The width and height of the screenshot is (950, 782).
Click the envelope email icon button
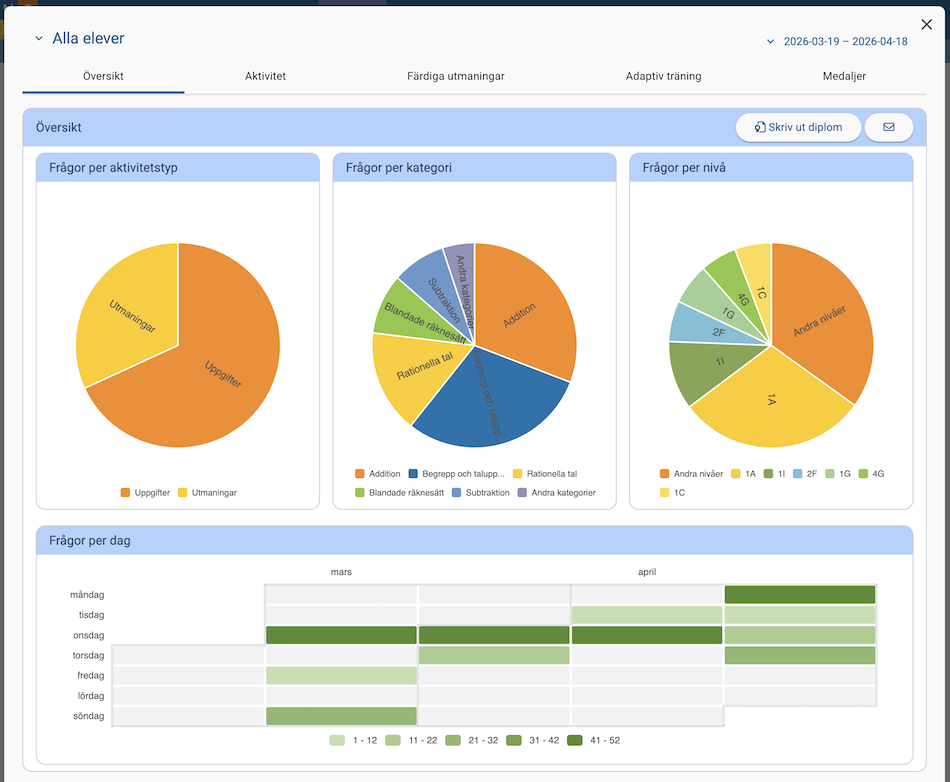[x=889, y=127]
